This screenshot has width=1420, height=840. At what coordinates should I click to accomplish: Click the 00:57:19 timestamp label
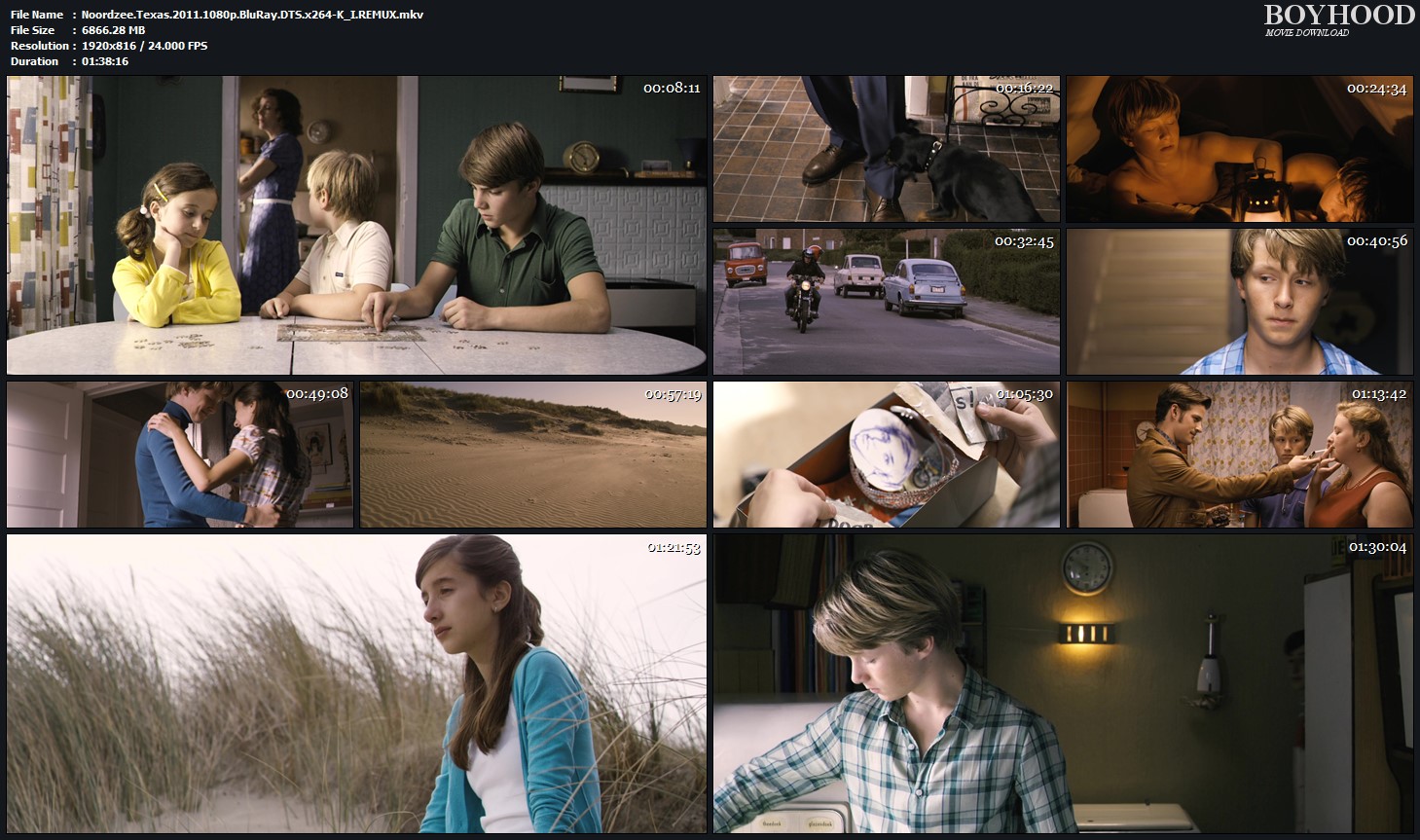[x=673, y=394]
